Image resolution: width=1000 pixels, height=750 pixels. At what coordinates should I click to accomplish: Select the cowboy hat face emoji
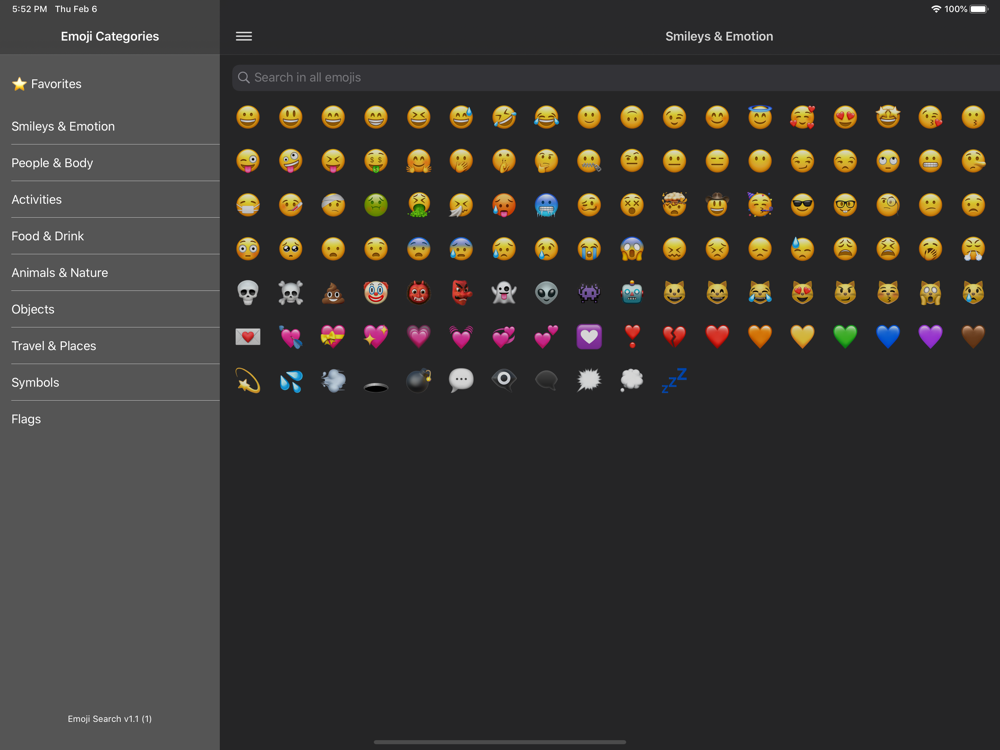click(717, 205)
